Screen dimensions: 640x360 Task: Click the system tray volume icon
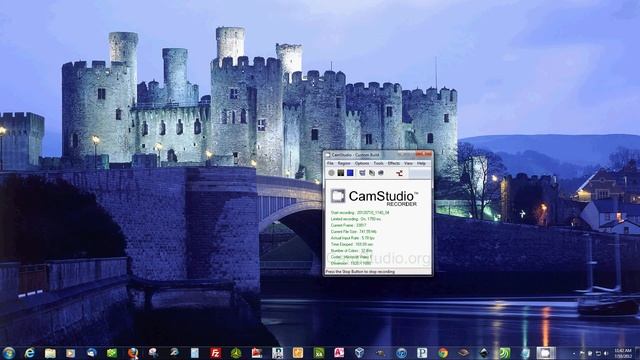coord(606,353)
